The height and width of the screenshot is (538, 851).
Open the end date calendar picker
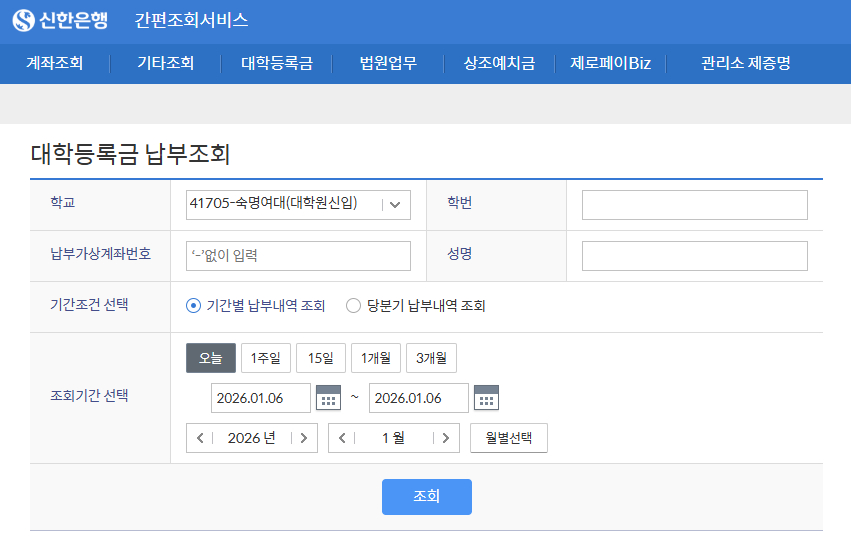tap(486, 398)
